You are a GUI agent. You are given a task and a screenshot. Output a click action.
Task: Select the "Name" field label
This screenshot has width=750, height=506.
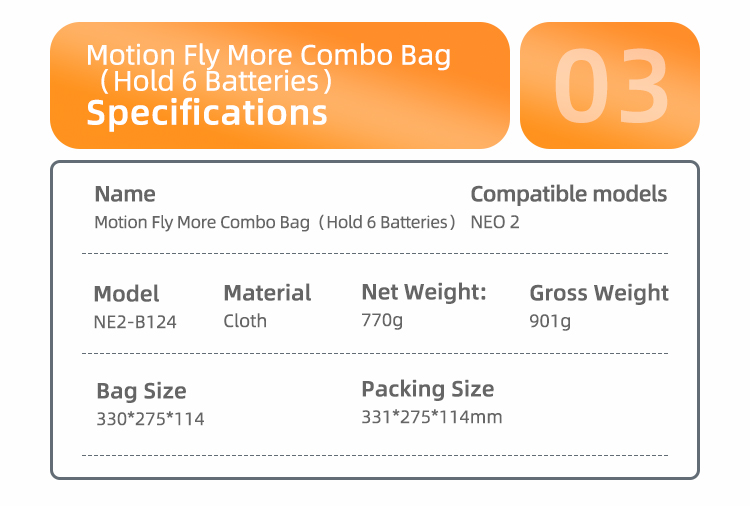(125, 194)
